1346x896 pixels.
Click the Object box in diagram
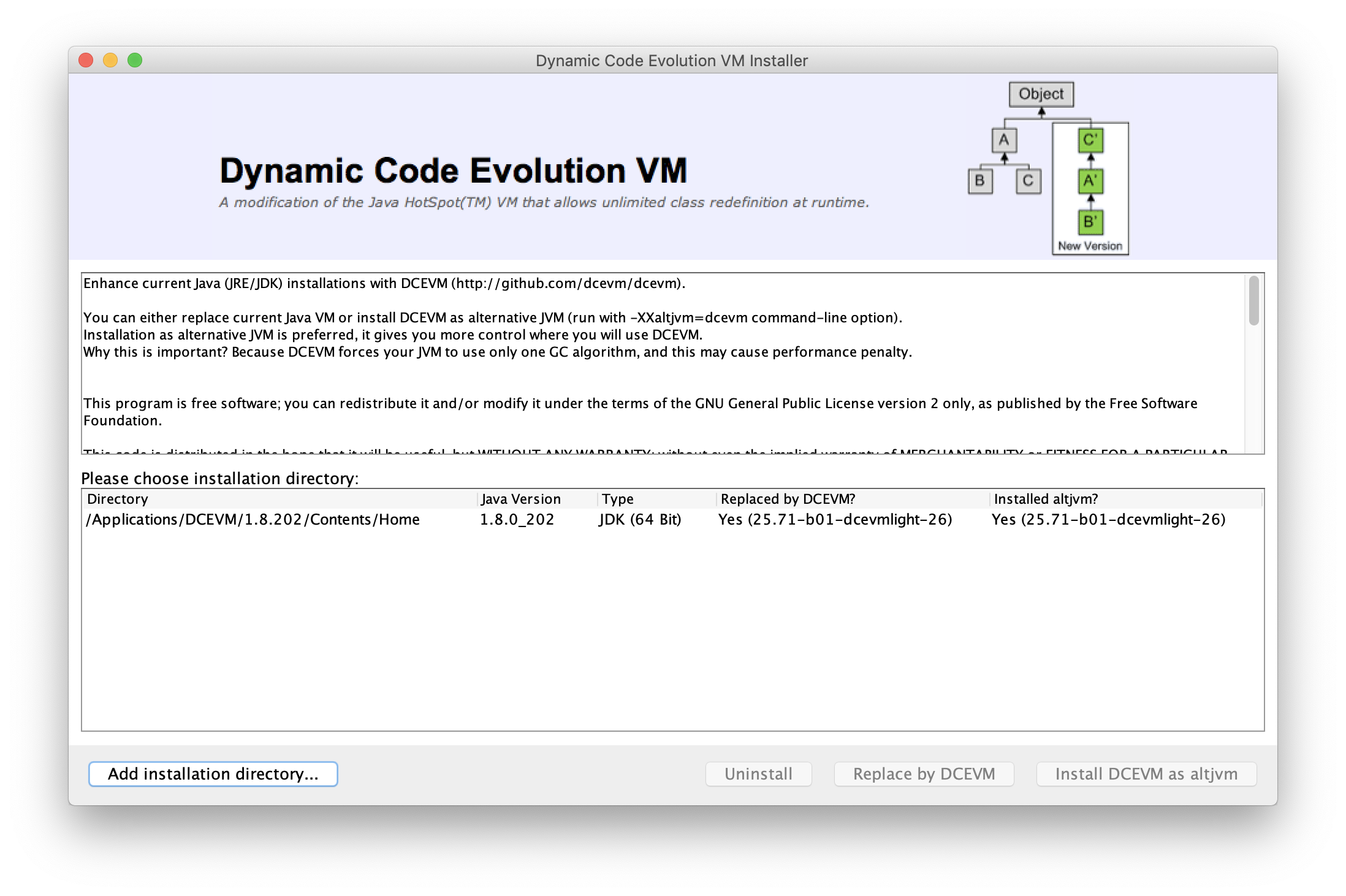click(x=1041, y=94)
